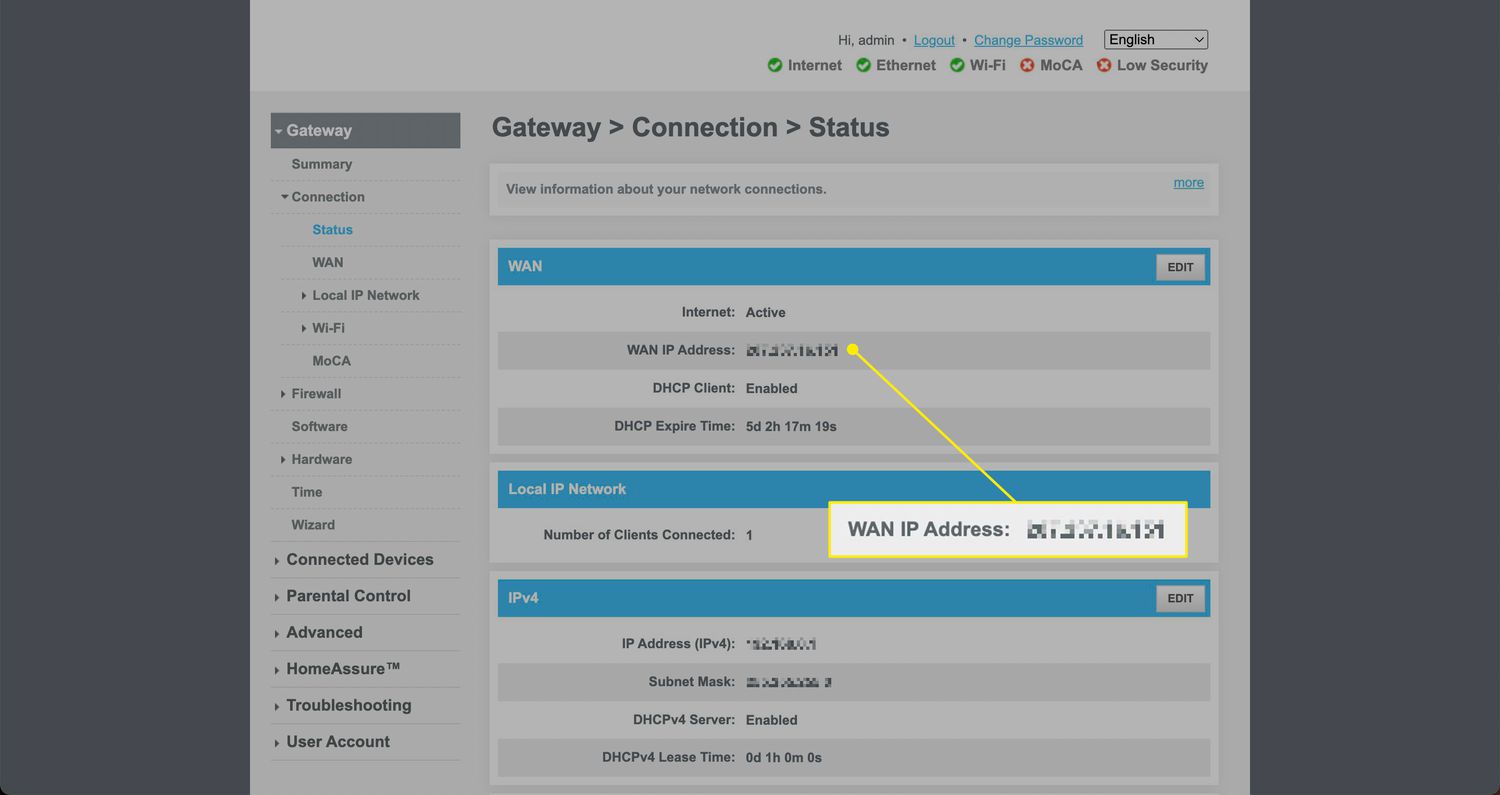Open the Change Password link
The image size is (1500, 795).
1028,40
